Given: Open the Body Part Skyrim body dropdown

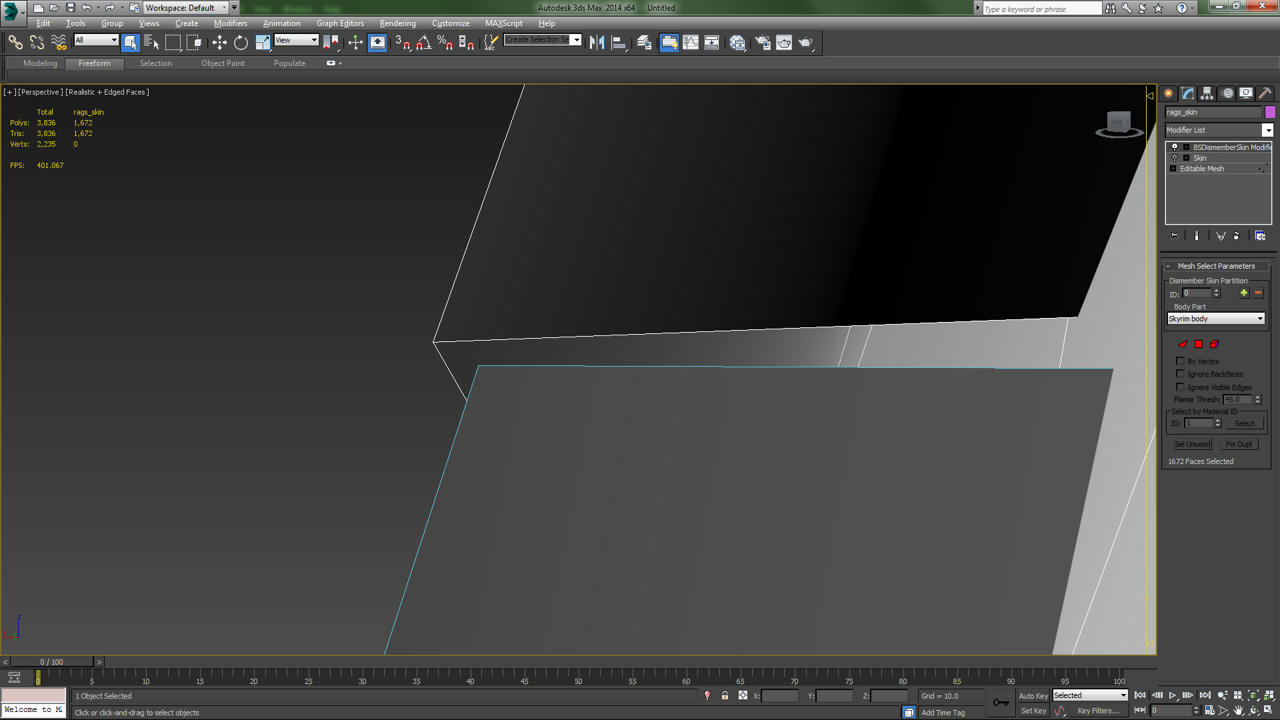Looking at the screenshot, I should (x=1216, y=319).
